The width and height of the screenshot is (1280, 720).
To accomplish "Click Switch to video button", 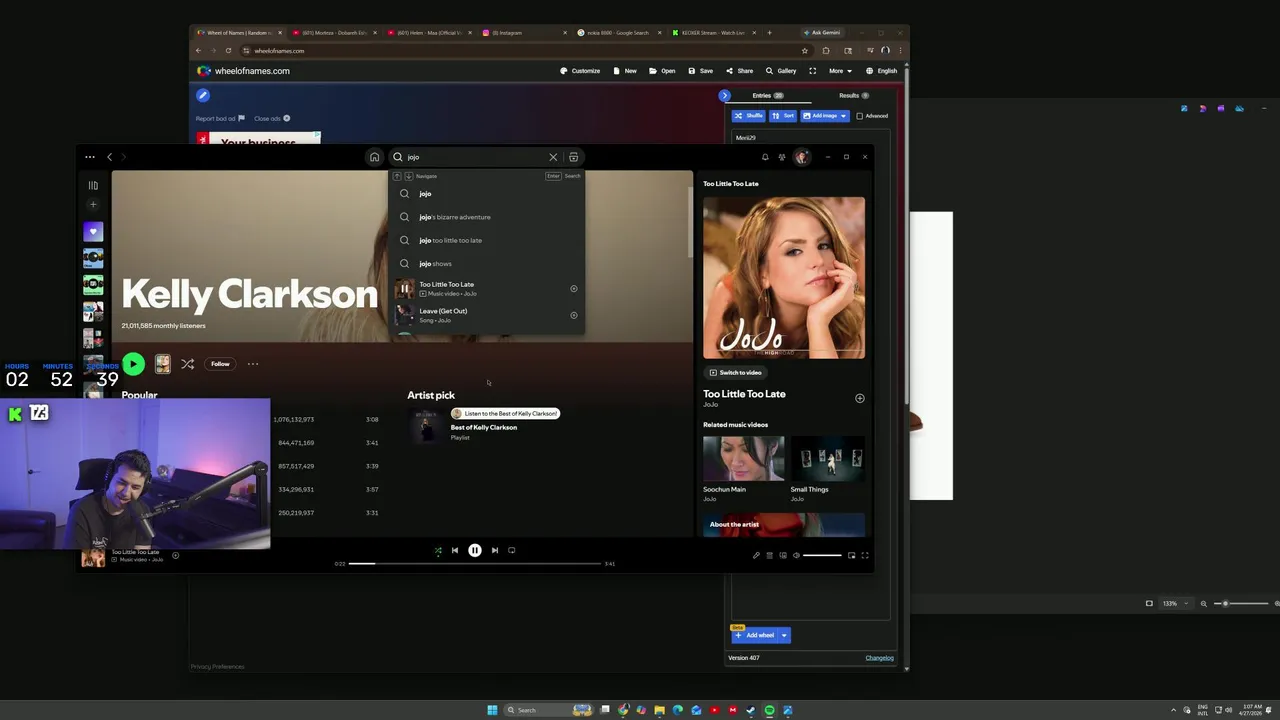I will coord(736,372).
